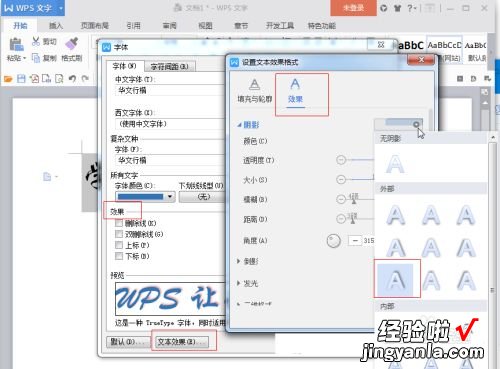Switch to the 插入 ribbon tab
This screenshot has height=369, width=500.
(x=56, y=26)
